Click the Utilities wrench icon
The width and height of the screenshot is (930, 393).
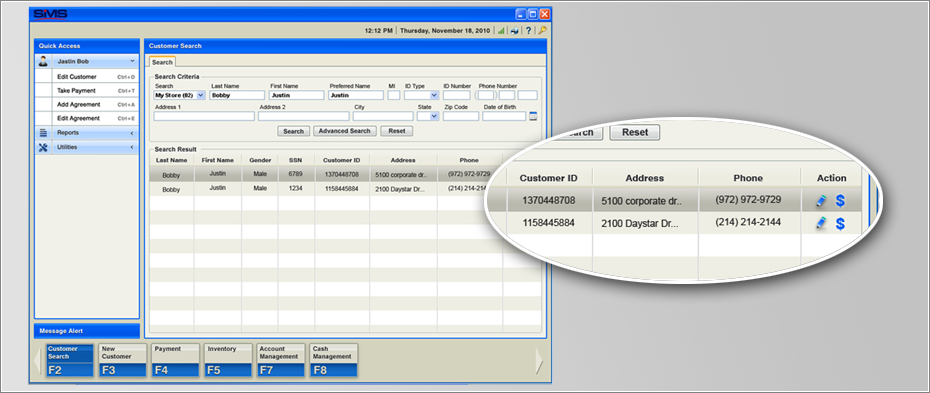(x=43, y=148)
